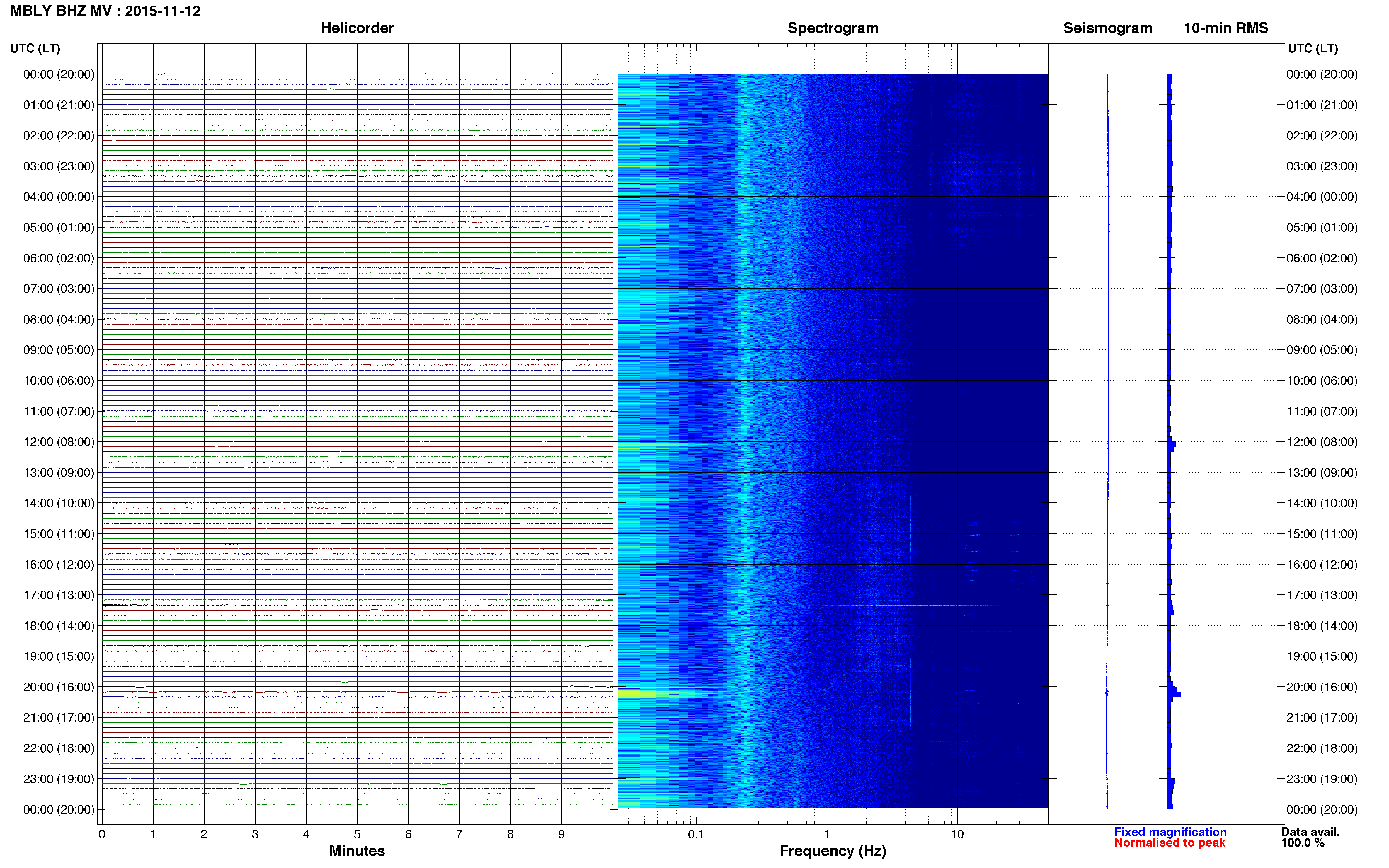
Task: Click "09:00 (05:00)" time label beside the RMS panel
Action: click(1322, 350)
